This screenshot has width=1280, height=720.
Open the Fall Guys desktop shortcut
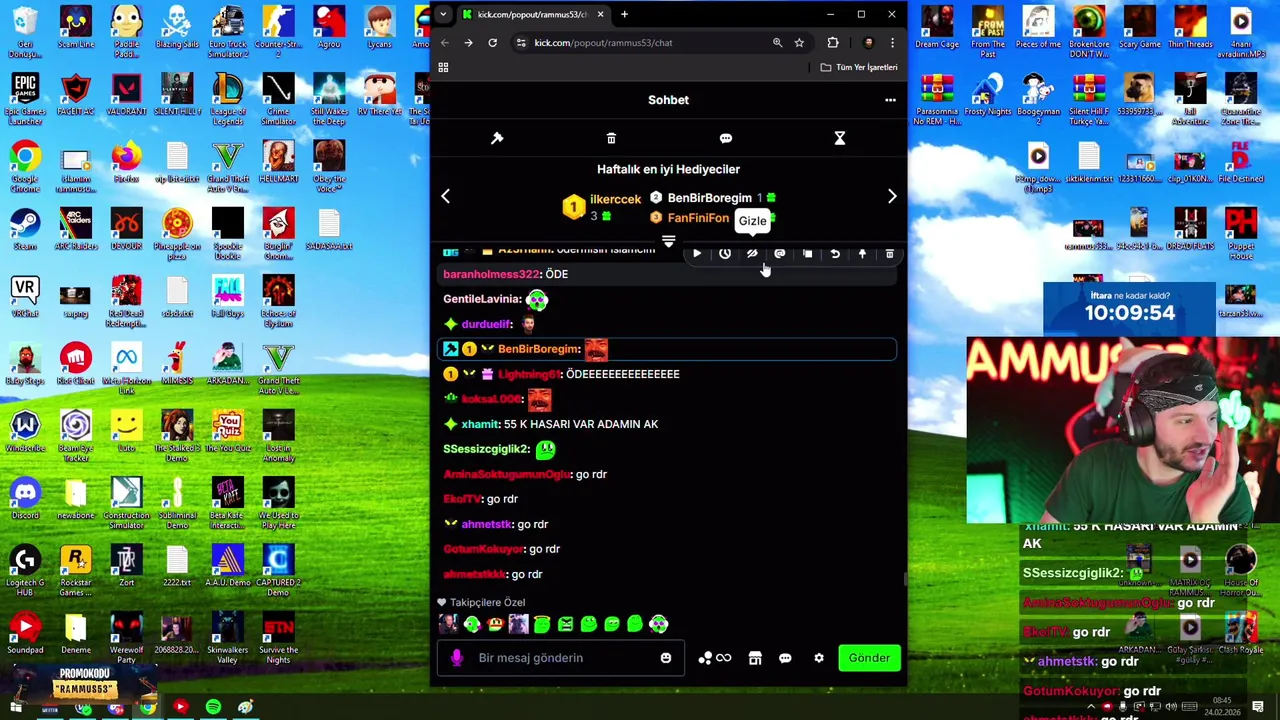228,295
